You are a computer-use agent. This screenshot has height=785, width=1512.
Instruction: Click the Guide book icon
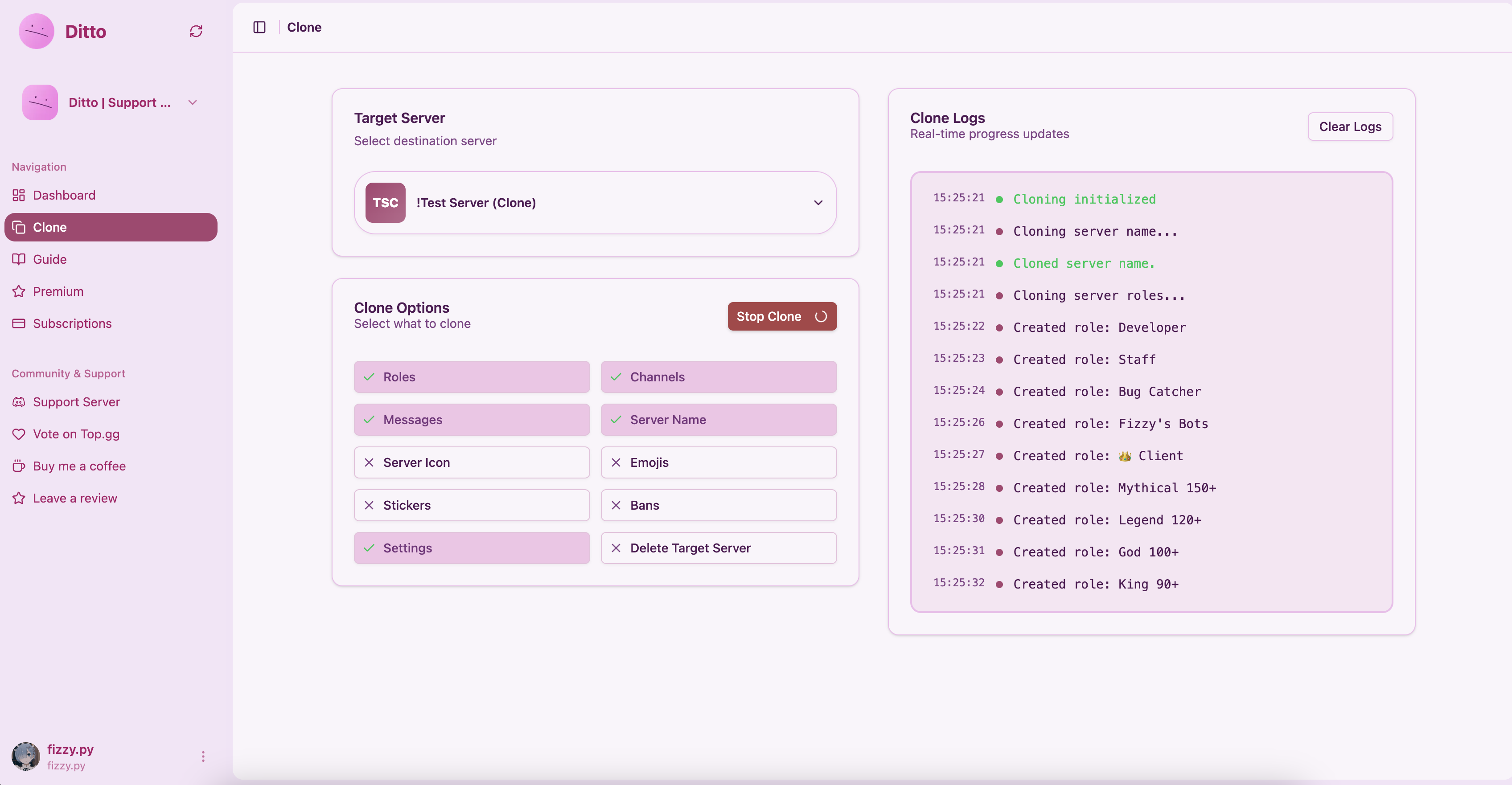[19, 259]
